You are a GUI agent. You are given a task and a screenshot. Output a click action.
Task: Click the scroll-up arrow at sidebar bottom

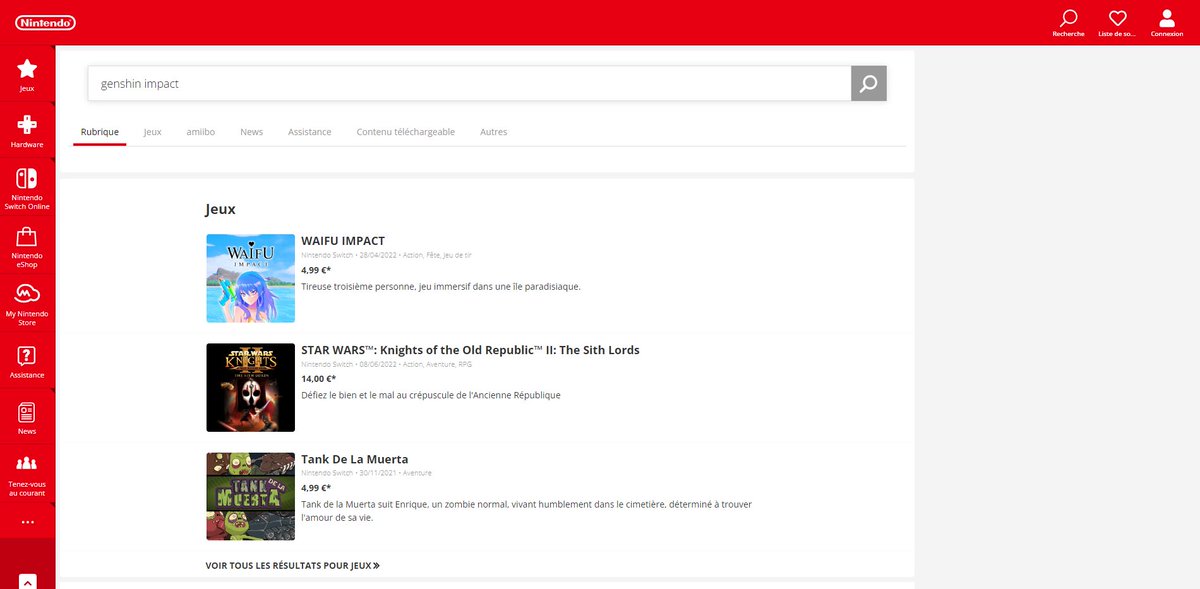[27, 581]
